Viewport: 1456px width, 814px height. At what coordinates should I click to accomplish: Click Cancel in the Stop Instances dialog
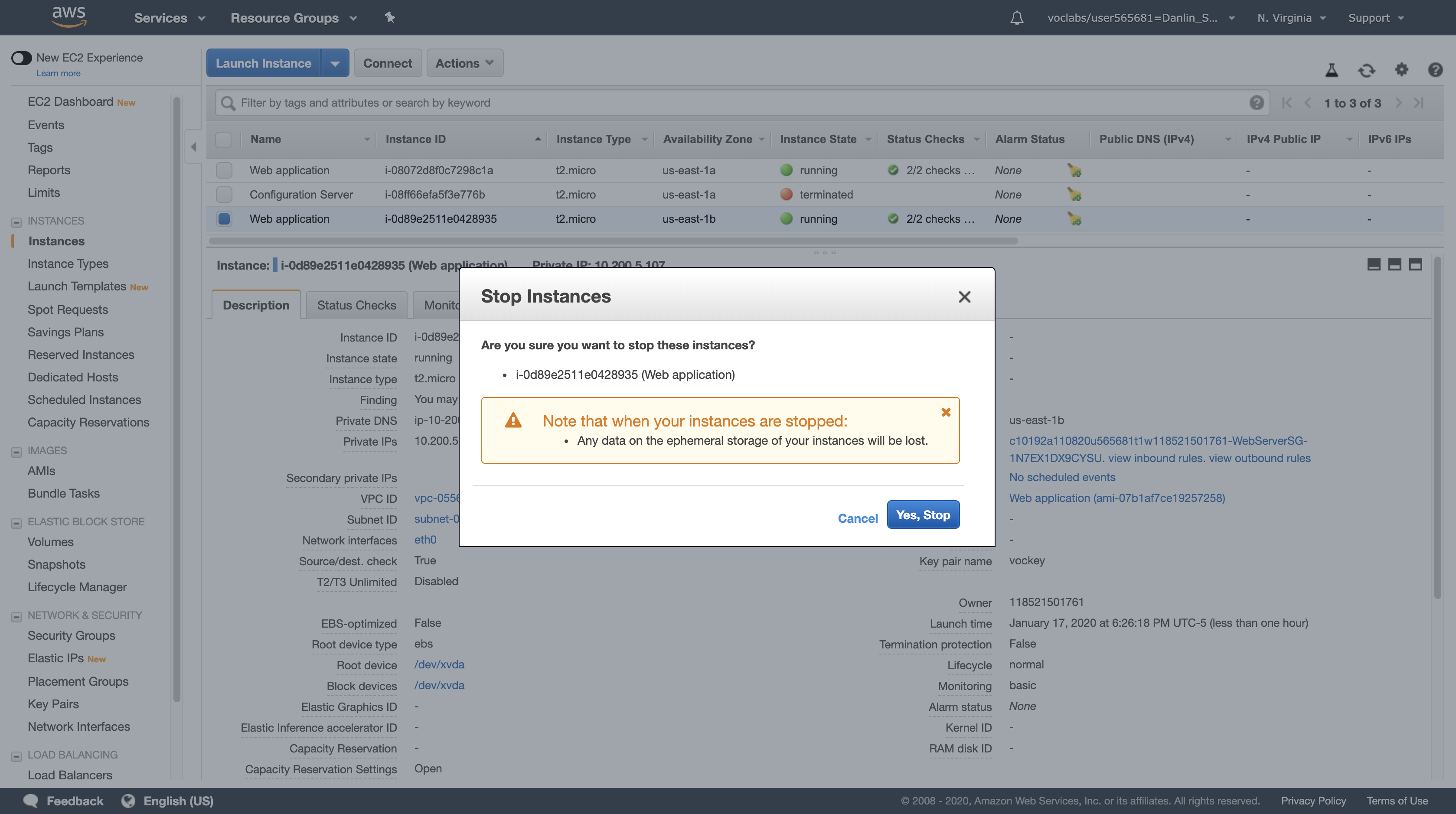(857, 518)
